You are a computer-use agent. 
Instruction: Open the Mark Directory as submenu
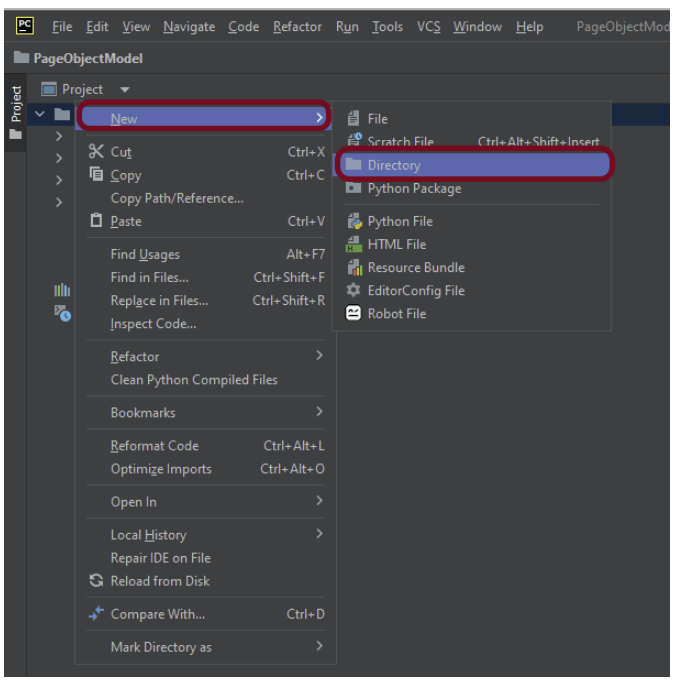pyautogui.click(x=206, y=647)
